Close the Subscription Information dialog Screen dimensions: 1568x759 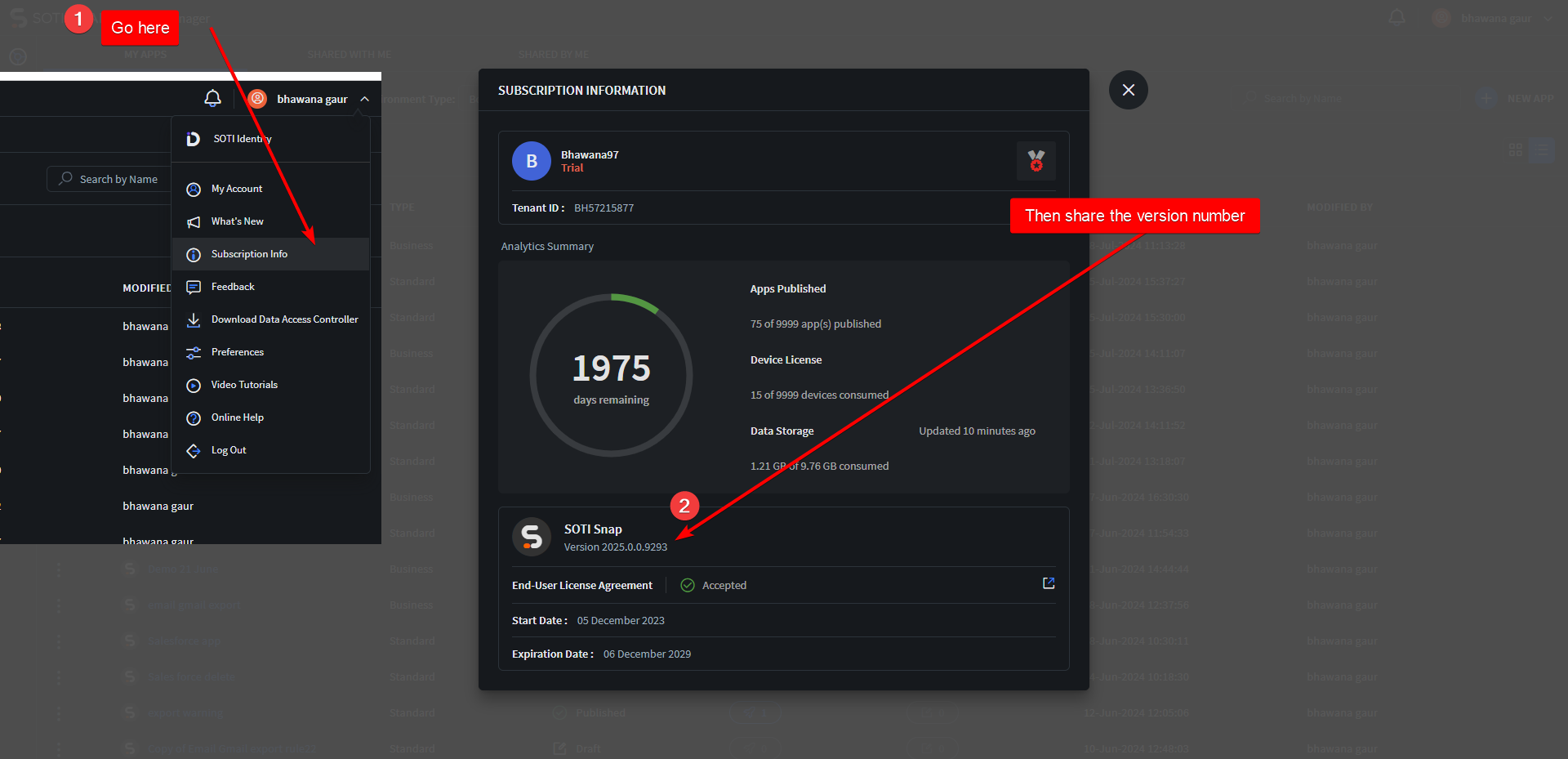coord(1128,90)
